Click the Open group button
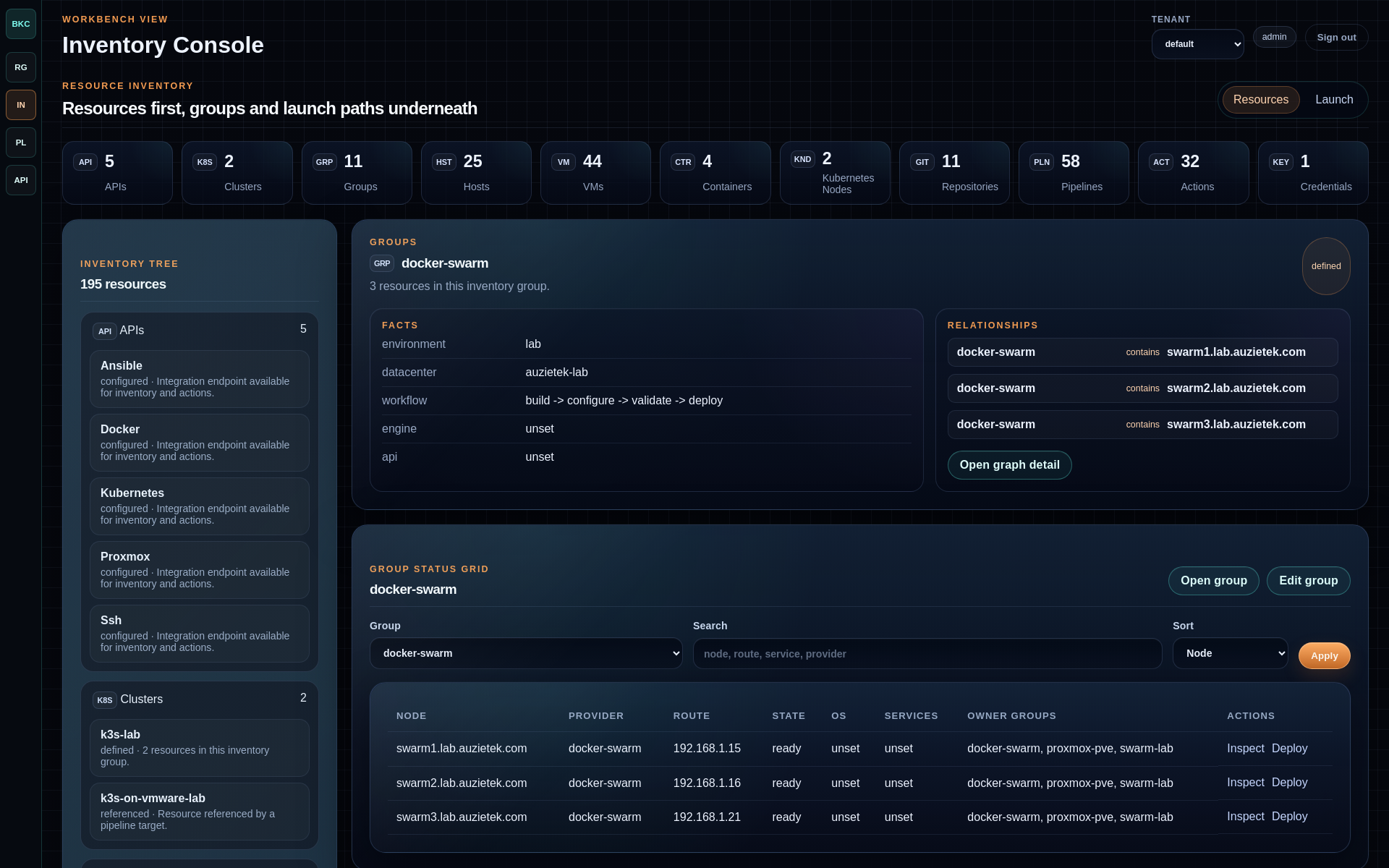 click(1213, 581)
